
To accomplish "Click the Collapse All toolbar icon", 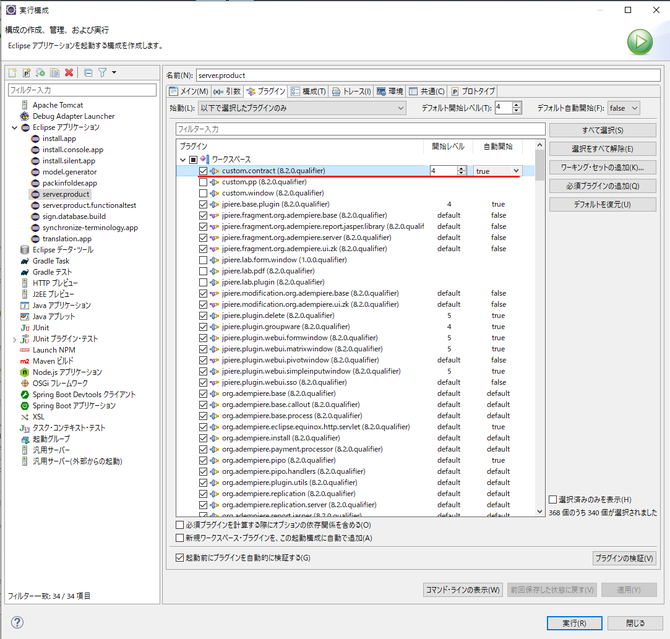I will click(88, 73).
